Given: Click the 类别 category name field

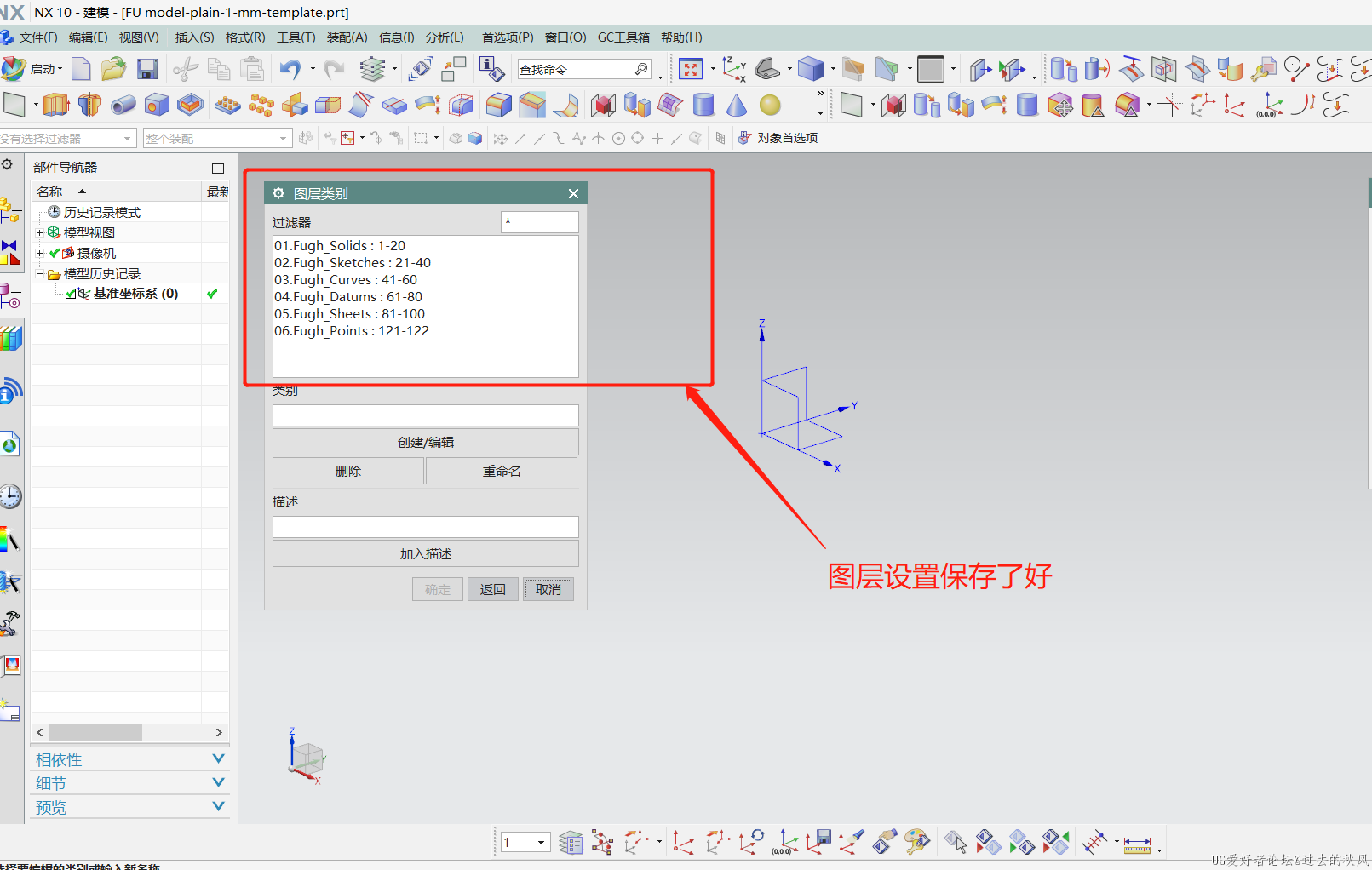Looking at the screenshot, I should click(x=426, y=415).
